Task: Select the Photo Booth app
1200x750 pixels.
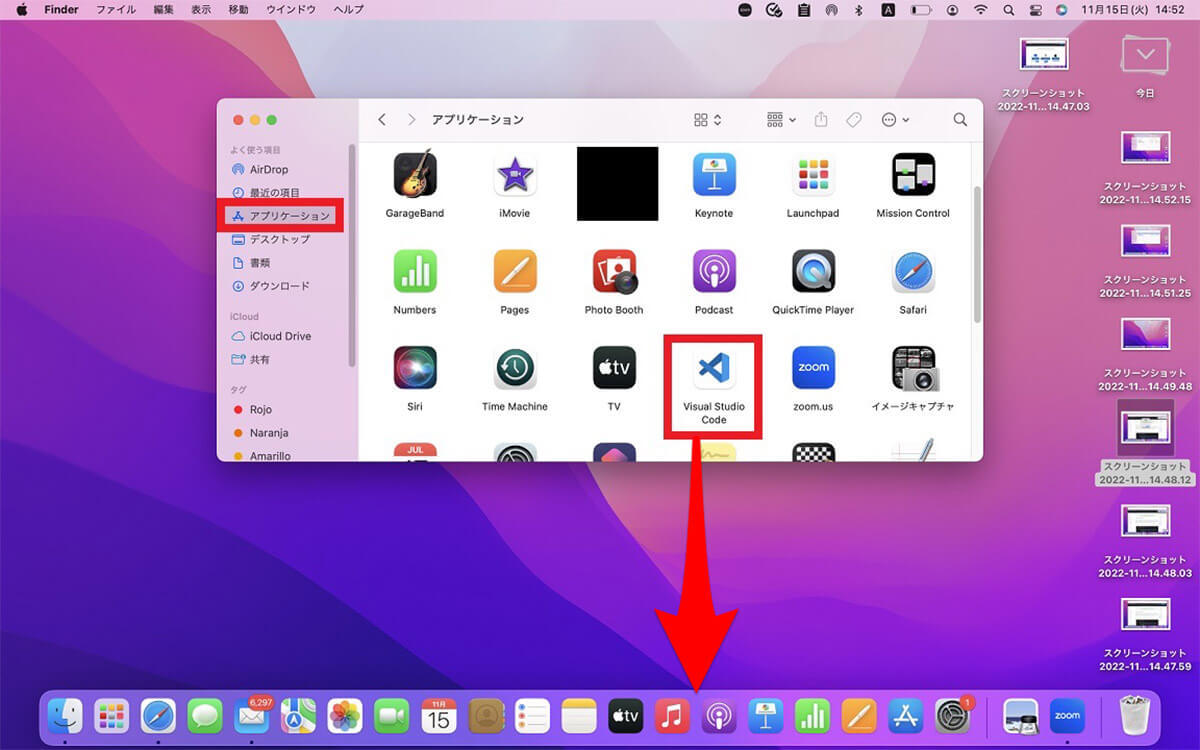Action: point(614,271)
